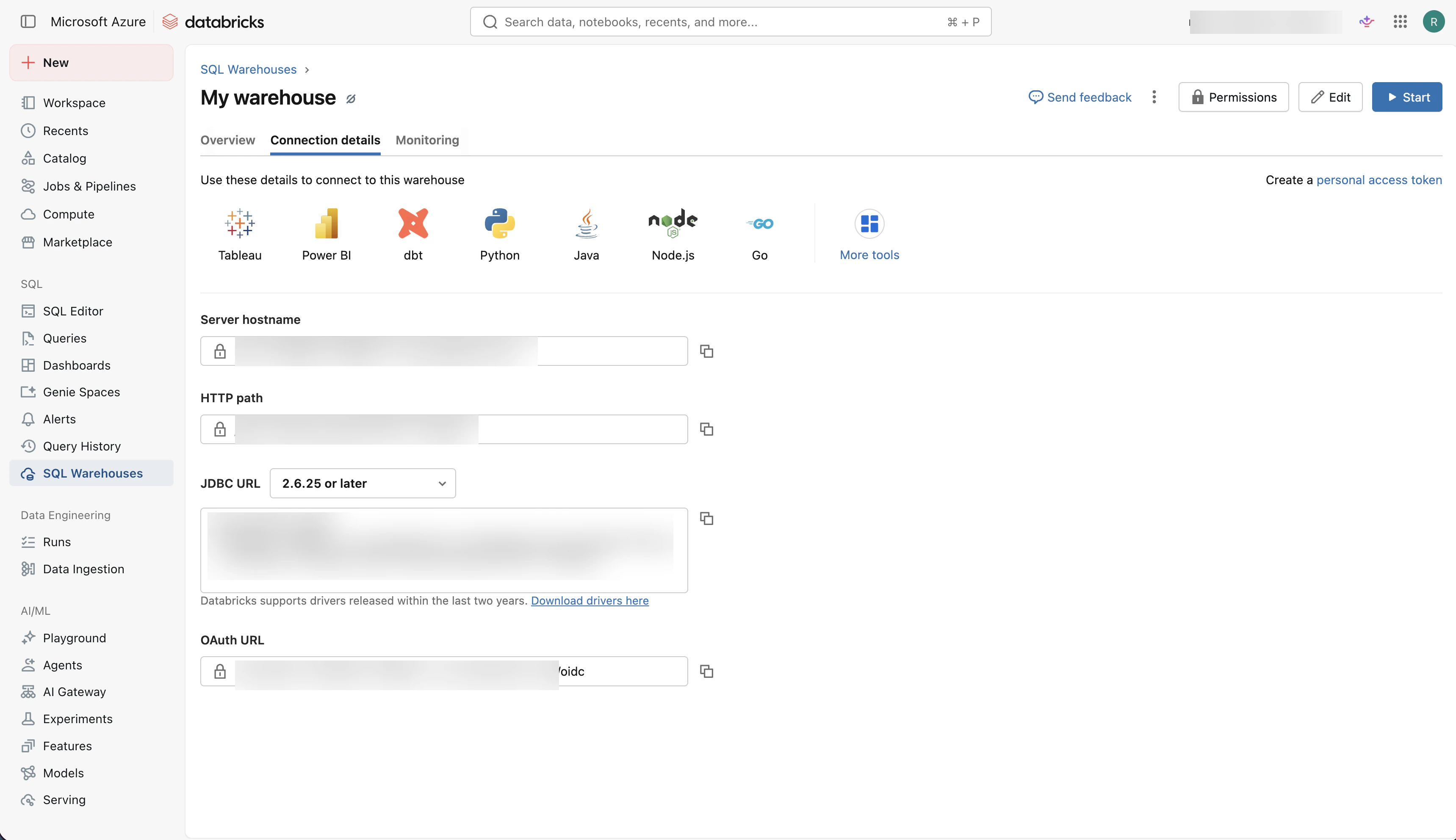Click the icon next to My warehouse title

[351, 99]
